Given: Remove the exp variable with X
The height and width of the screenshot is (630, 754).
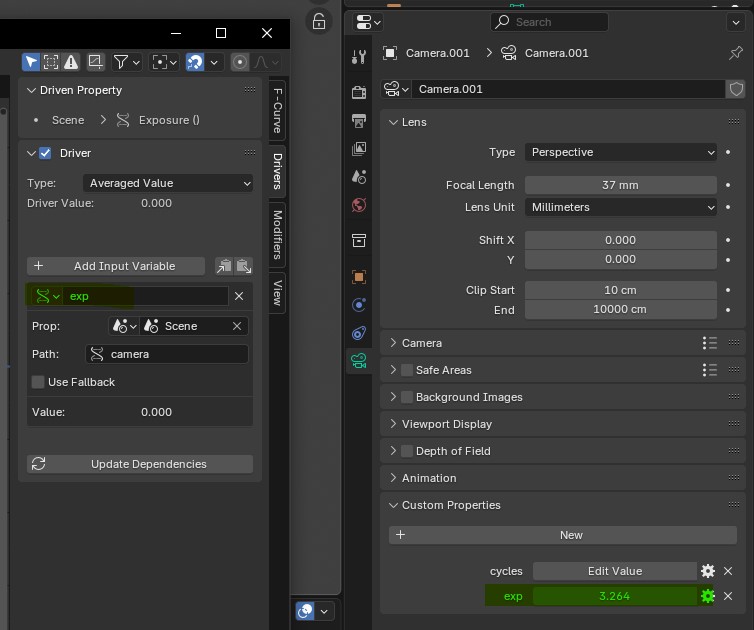Looking at the screenshot, I should [239, 296].
